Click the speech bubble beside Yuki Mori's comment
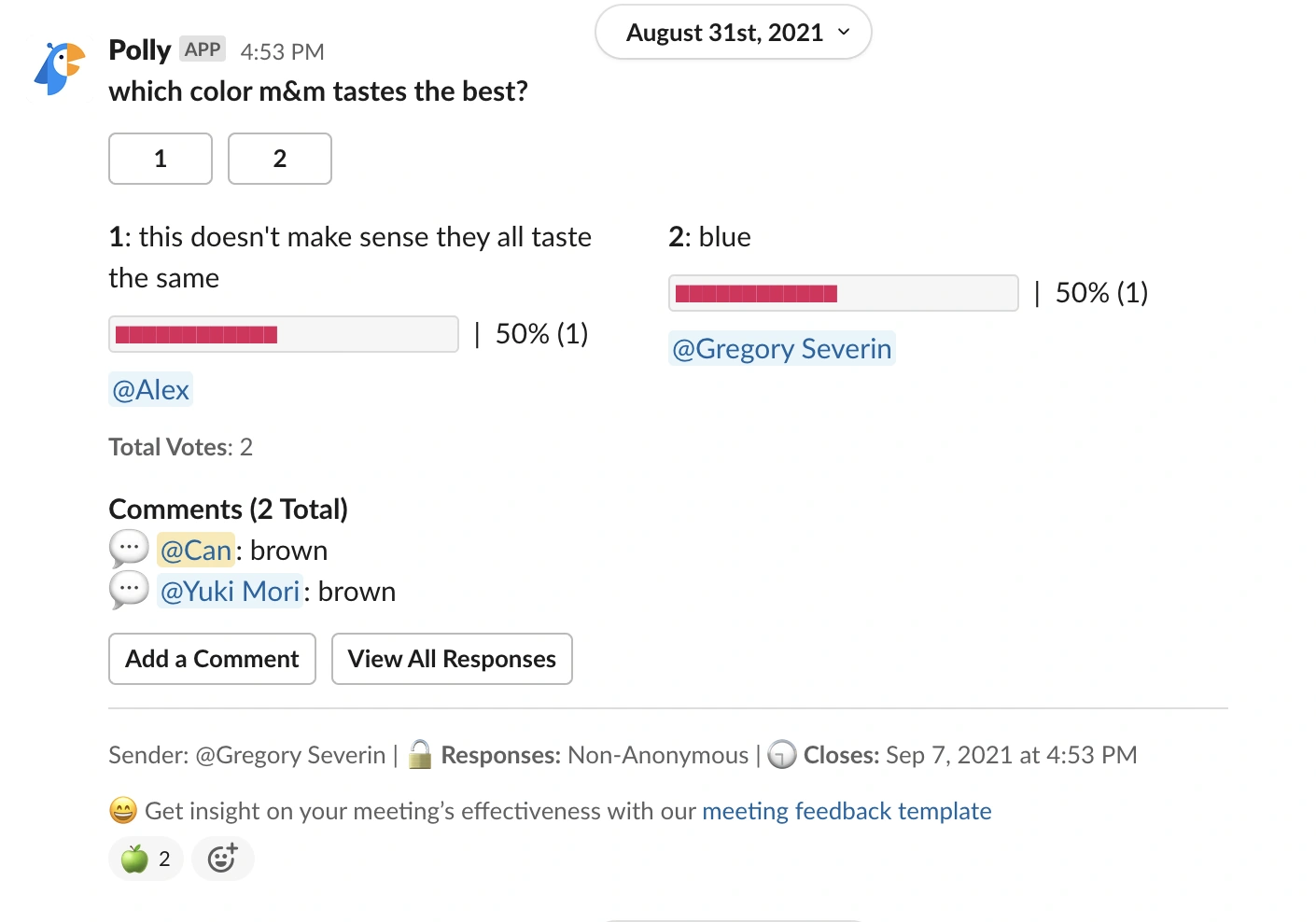1316x922 pixels. (x=129, y=590)
